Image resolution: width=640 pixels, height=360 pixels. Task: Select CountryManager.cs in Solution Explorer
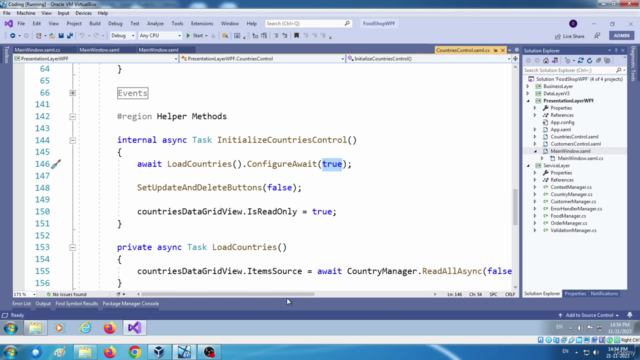pyautogui.click(x=571, y=194)
